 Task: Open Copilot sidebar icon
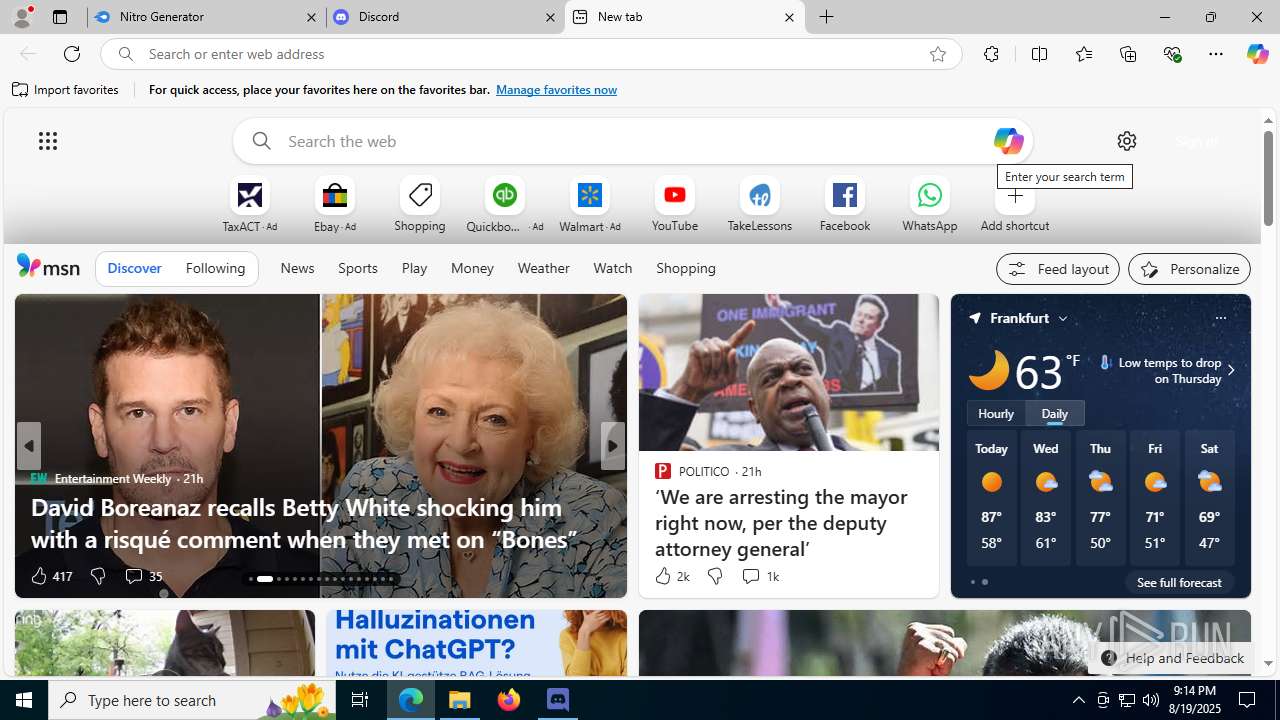[1257, 54]
